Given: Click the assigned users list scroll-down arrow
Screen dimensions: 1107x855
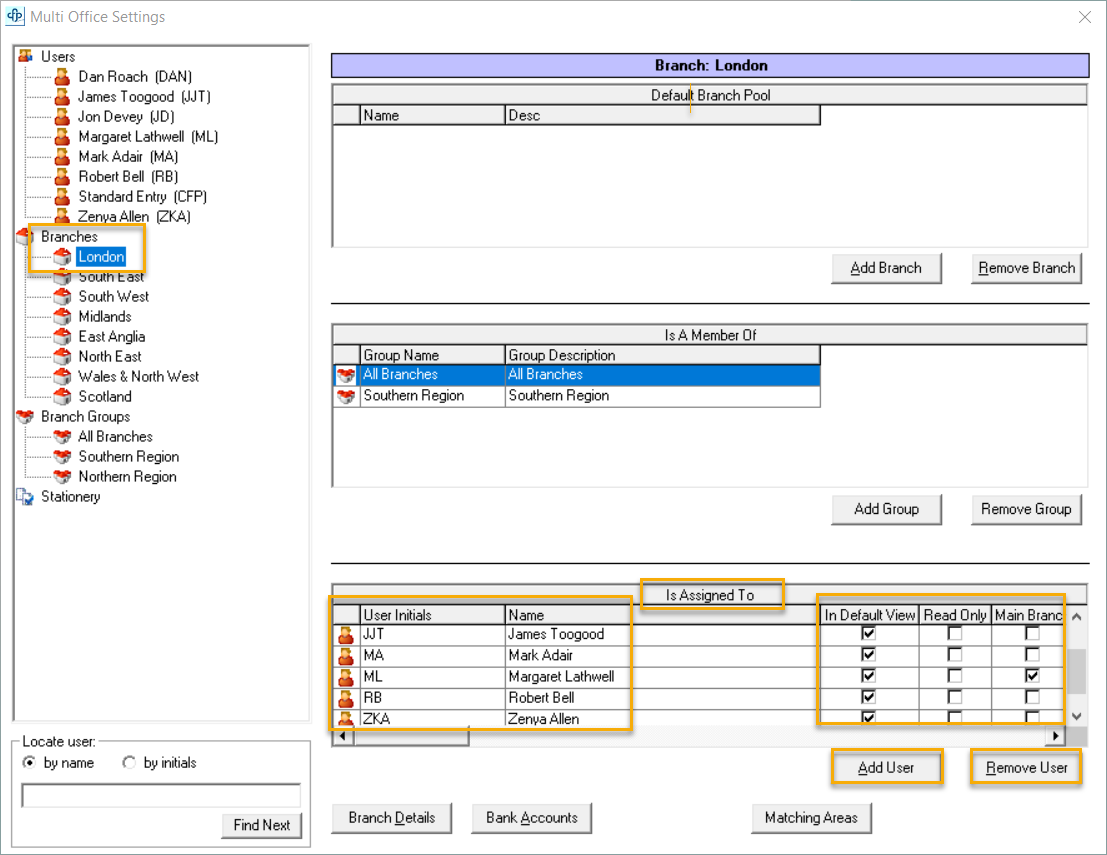Looking at the screenshot, I should 1077,716.
